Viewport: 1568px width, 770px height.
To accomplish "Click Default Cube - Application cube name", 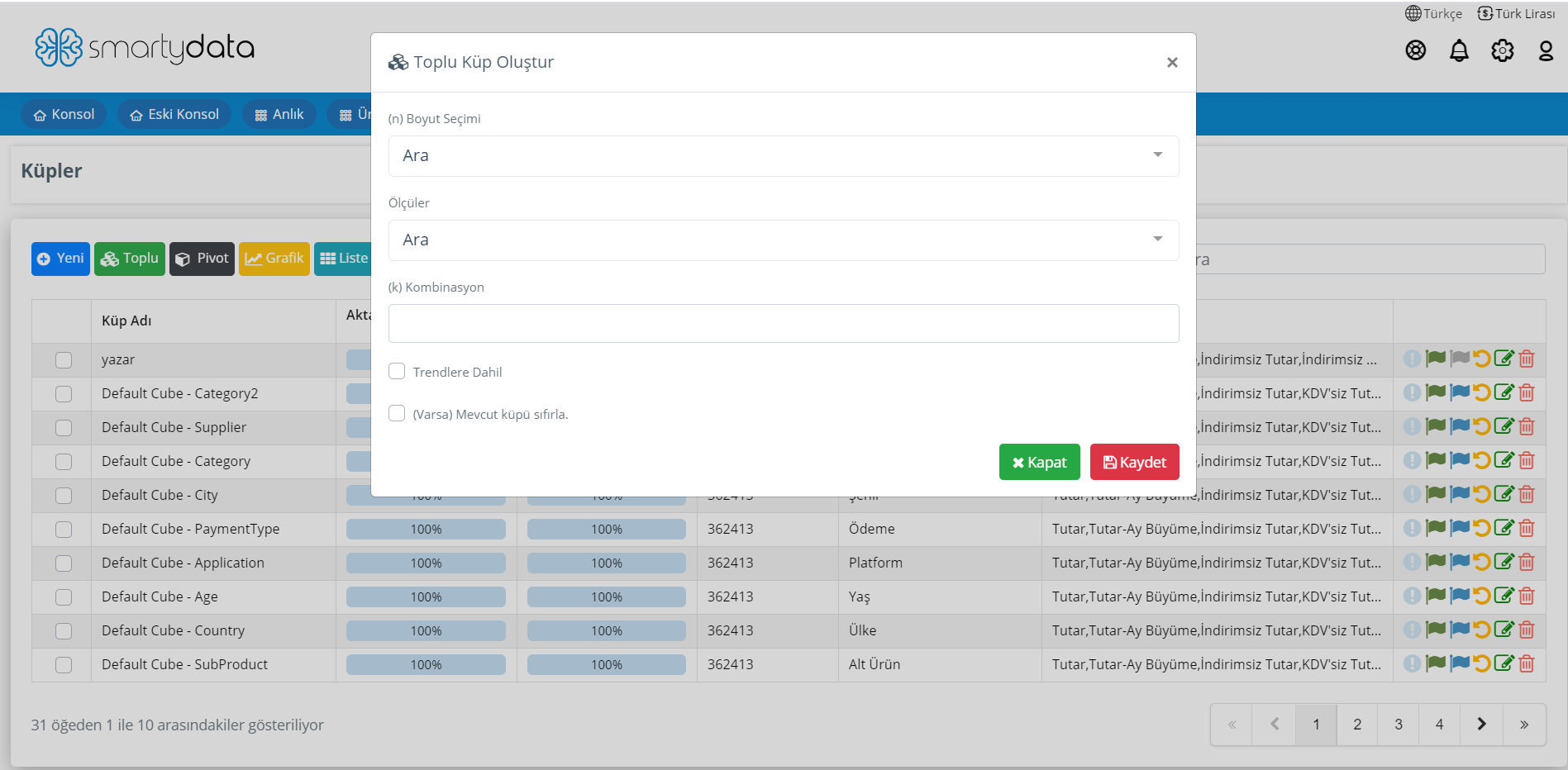I will click(183, 563).
